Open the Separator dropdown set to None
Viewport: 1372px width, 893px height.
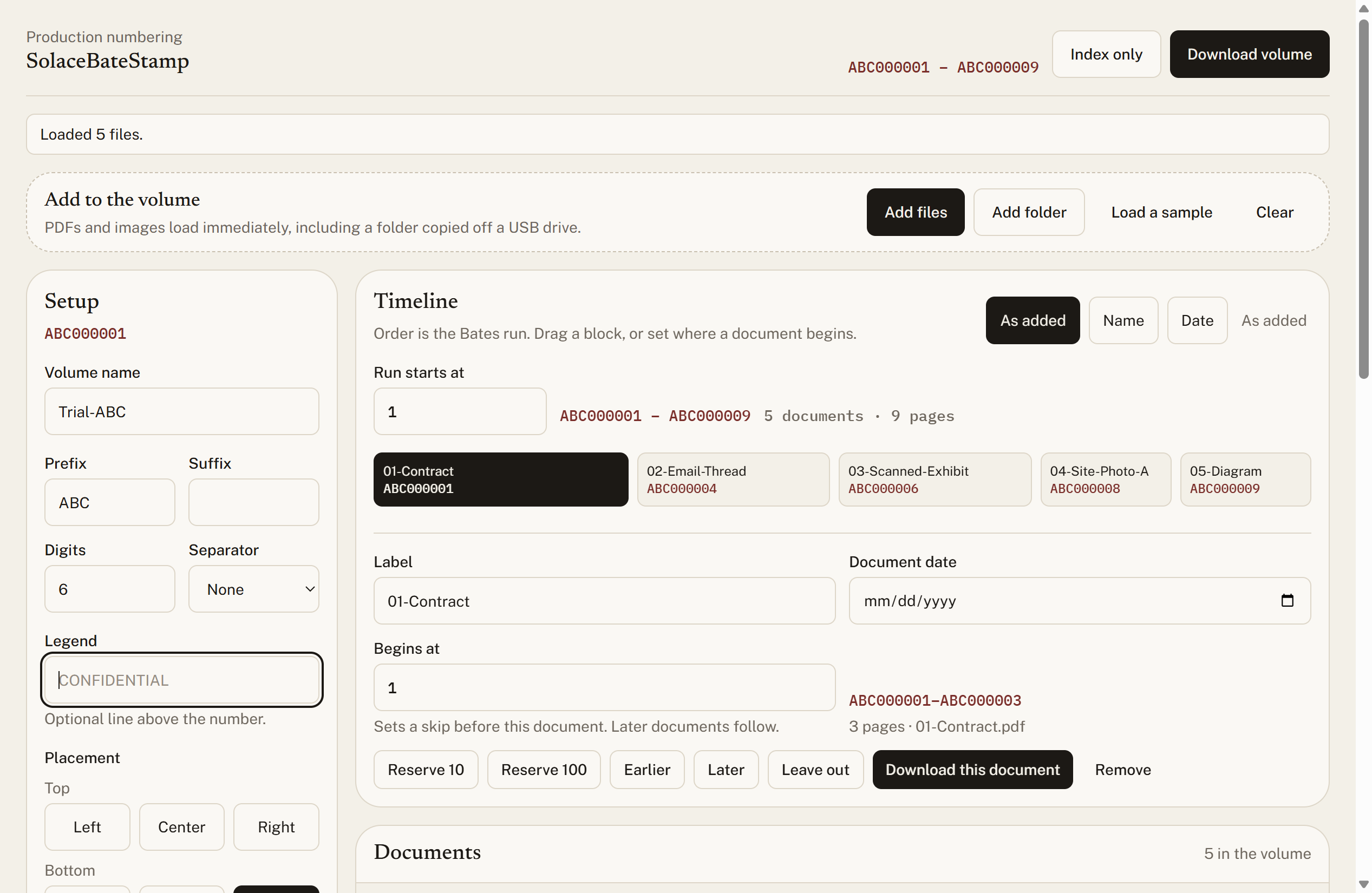pos(253,589)
